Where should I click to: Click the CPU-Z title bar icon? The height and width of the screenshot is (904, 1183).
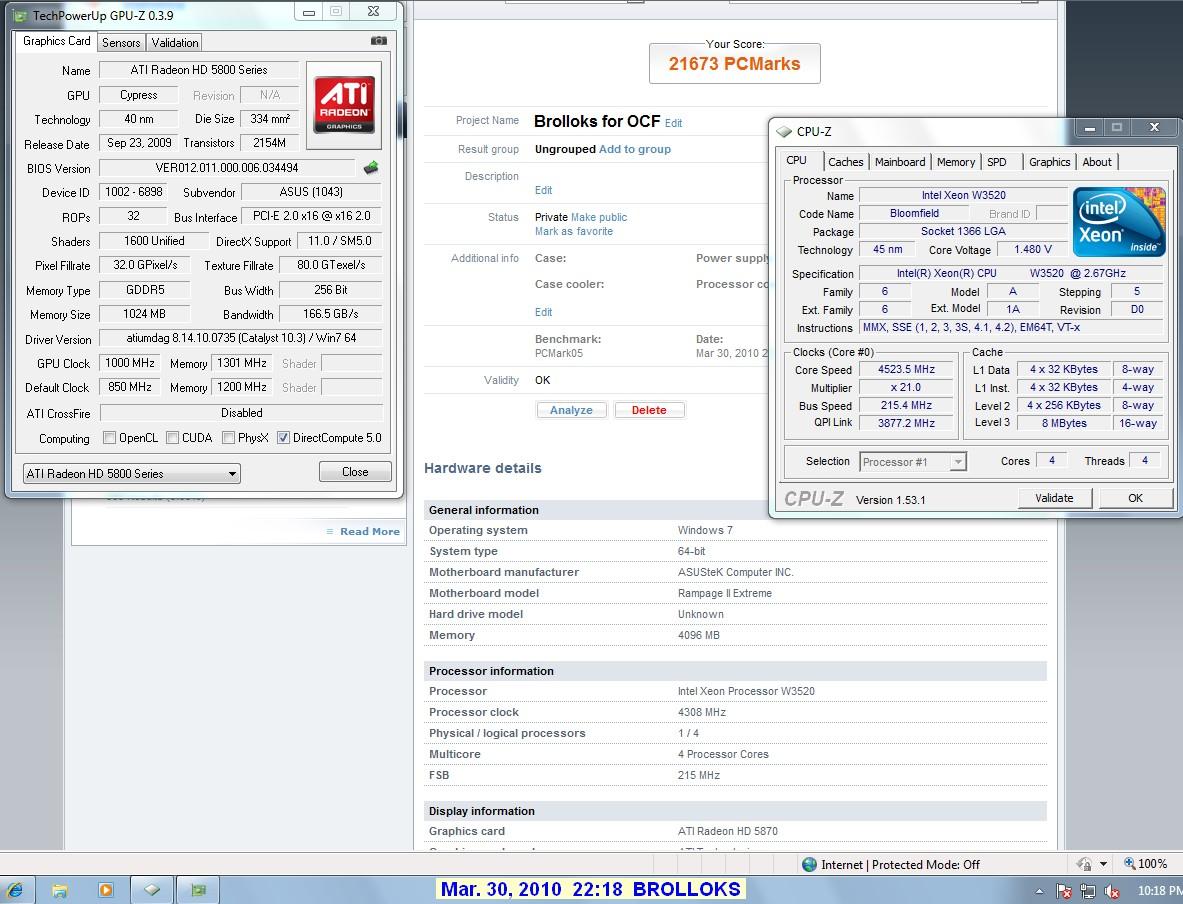[784, 131]
